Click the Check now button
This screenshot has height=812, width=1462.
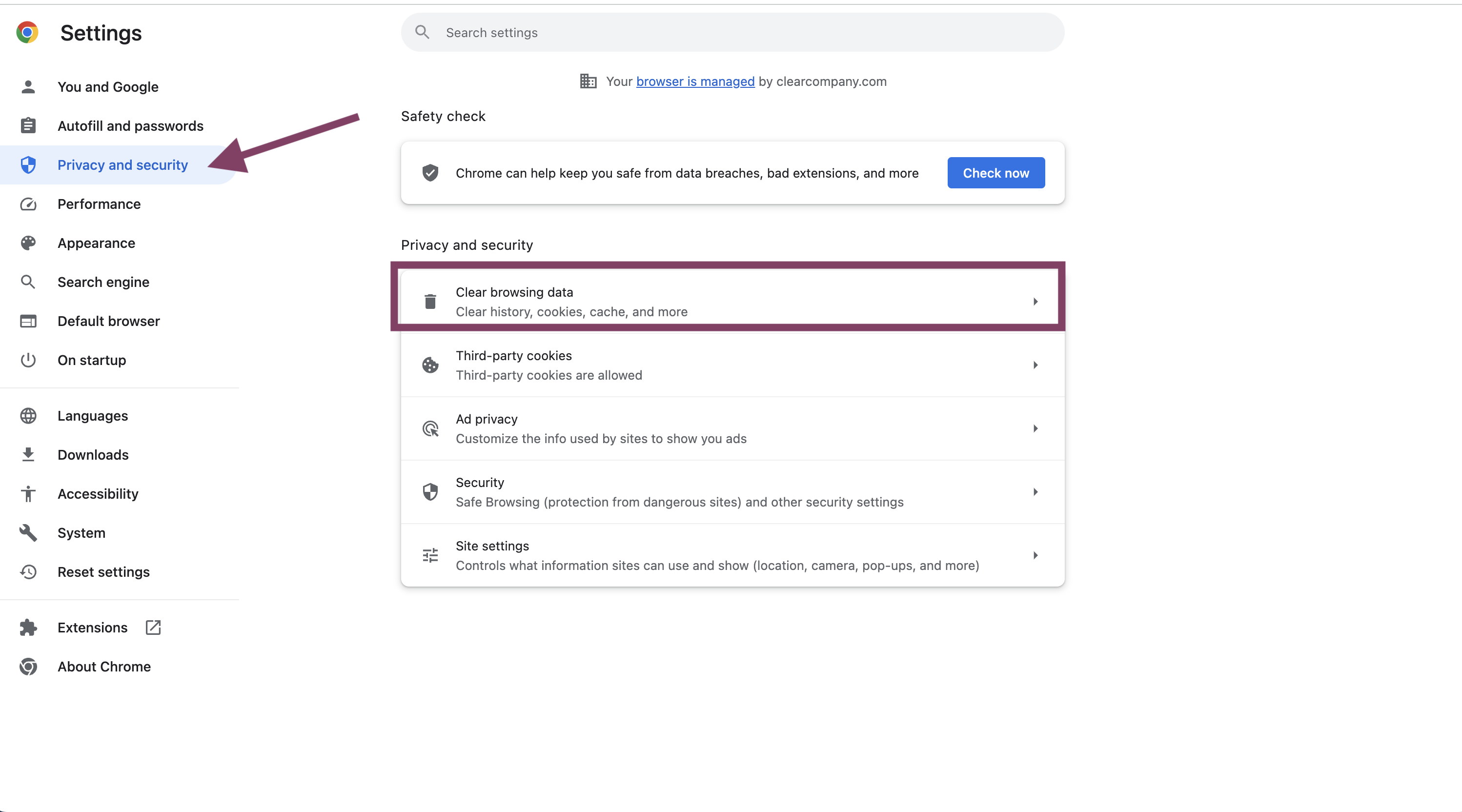pos(996,172)
